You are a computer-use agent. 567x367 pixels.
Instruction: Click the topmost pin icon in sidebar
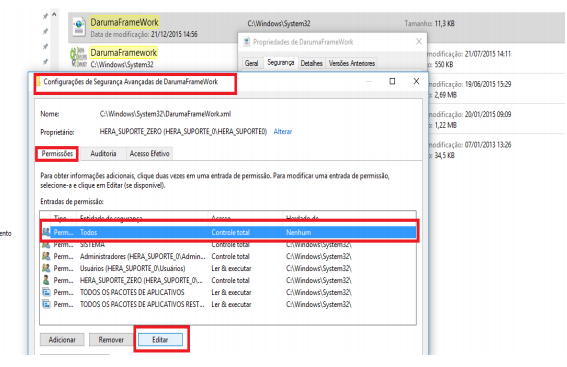(x=45, y=16)
